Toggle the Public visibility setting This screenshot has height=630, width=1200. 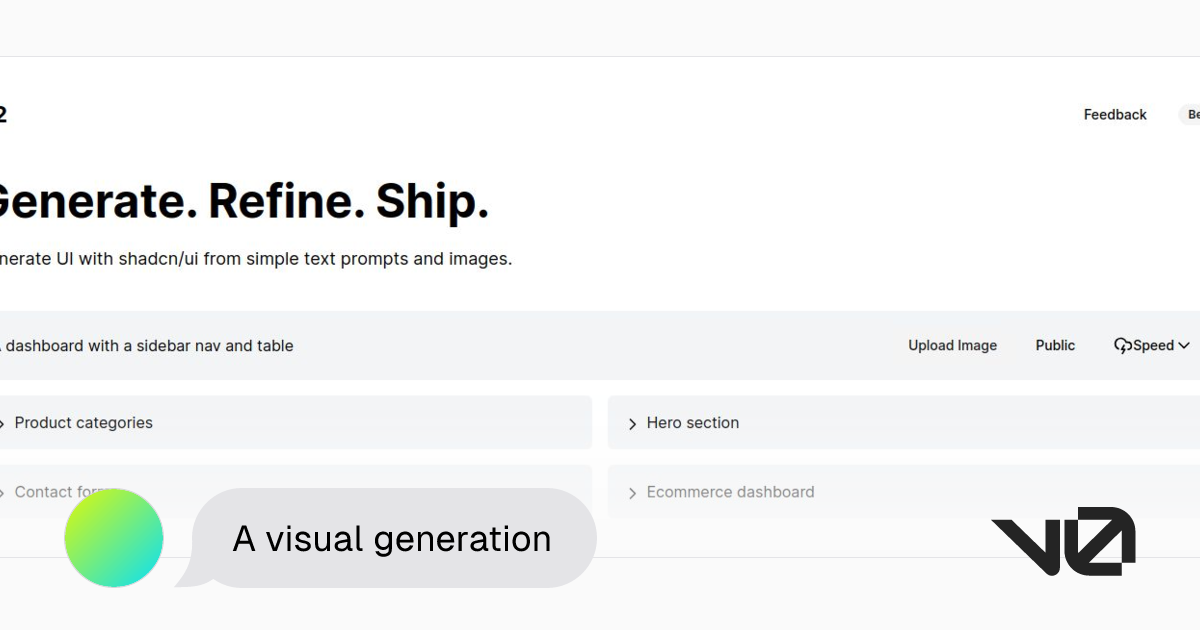coord(1054,345)
